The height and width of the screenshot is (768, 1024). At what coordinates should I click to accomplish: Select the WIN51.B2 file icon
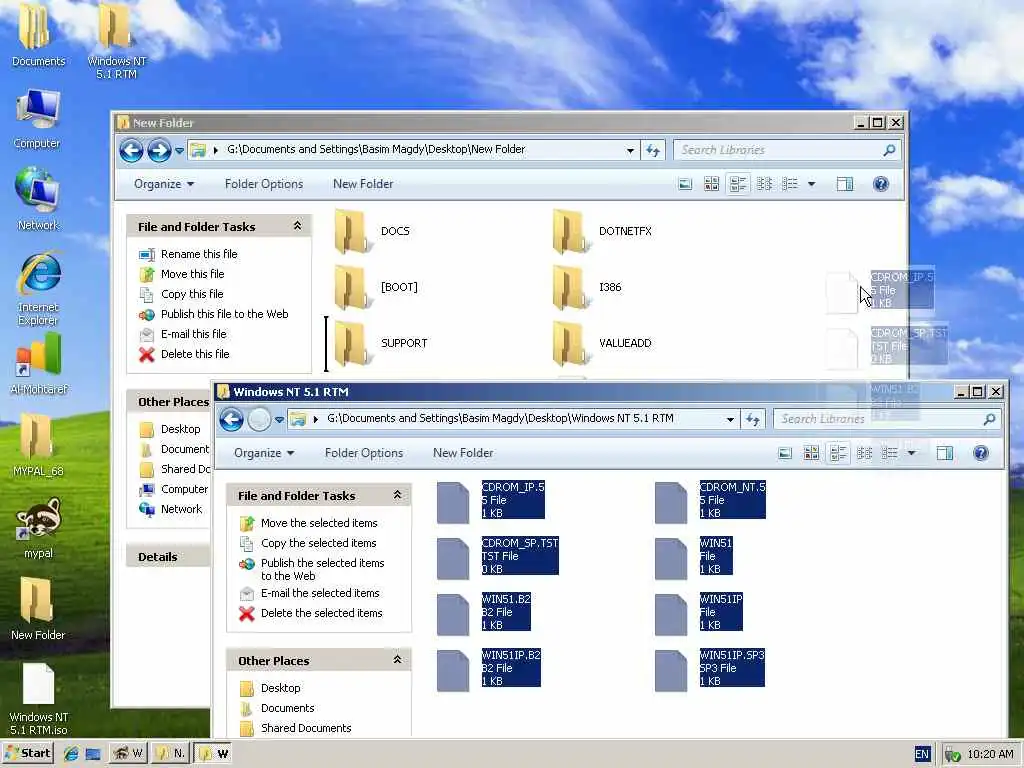click(x=453, y=615)
